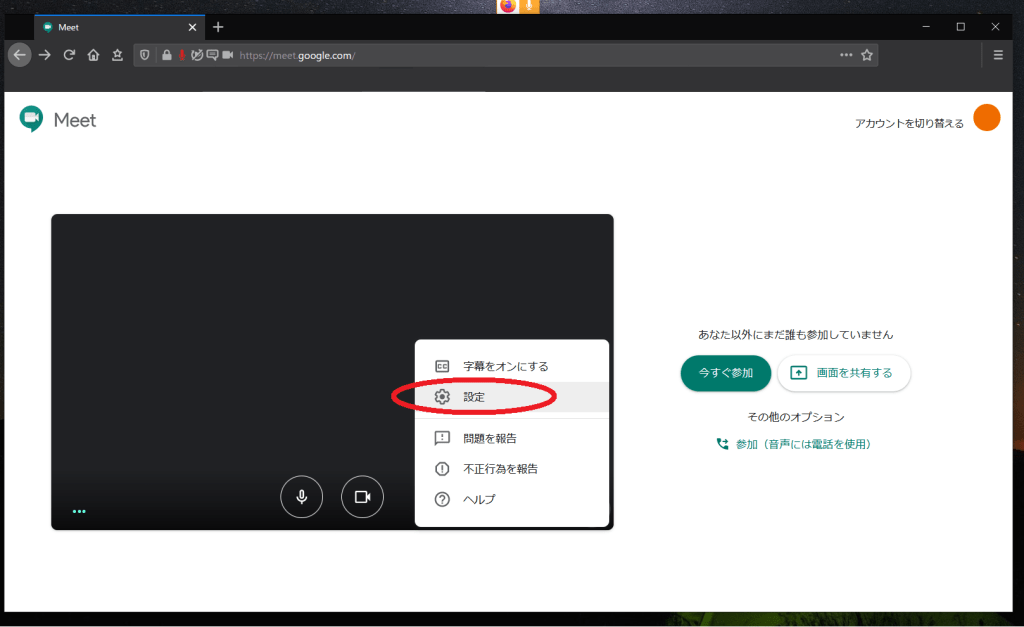Bookmark this page with the star icon
This screenshot has width=1024, height=627.
[867, 55]
